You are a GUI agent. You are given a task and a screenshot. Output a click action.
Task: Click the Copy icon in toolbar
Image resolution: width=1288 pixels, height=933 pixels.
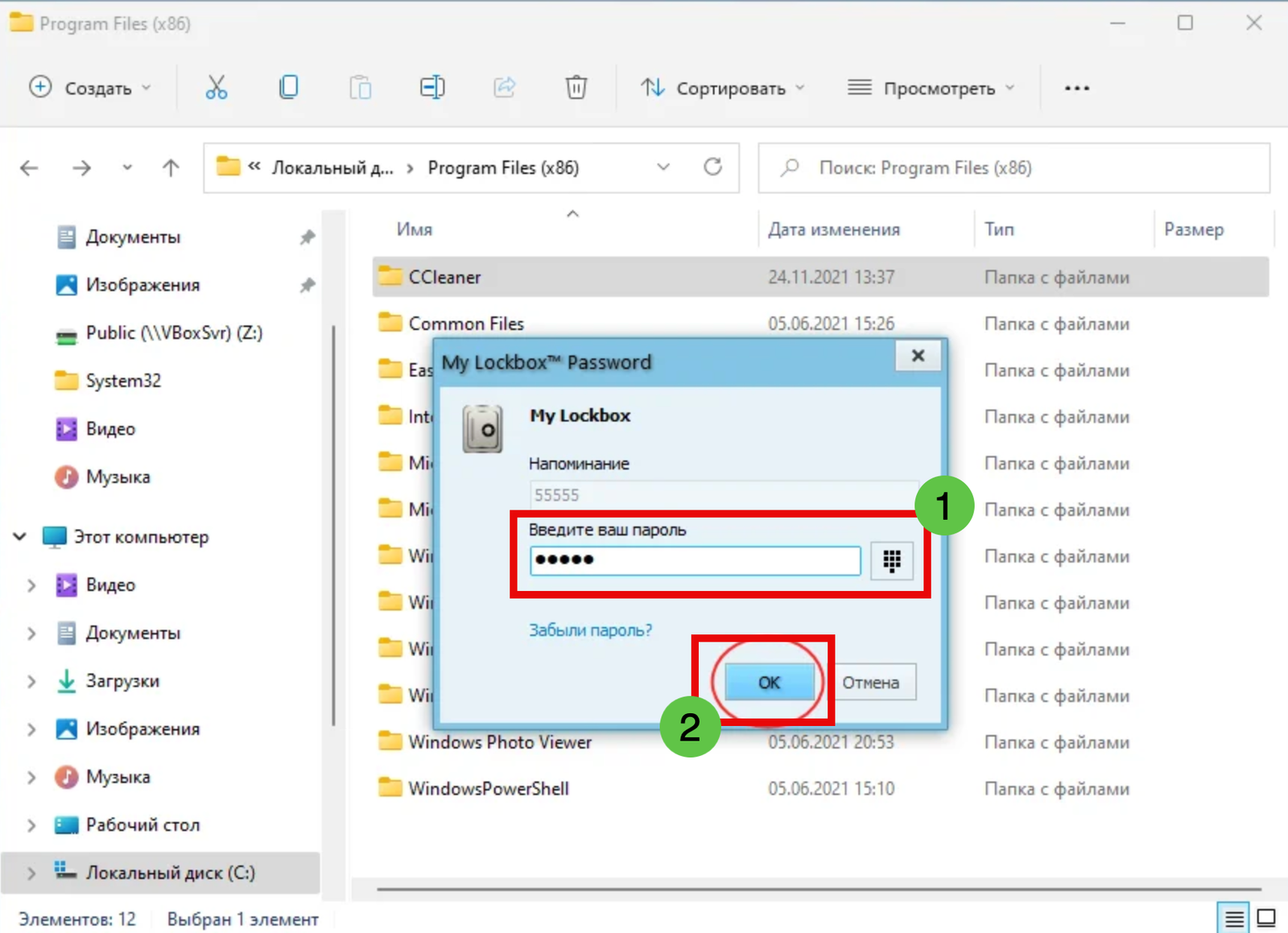point(288,87)
